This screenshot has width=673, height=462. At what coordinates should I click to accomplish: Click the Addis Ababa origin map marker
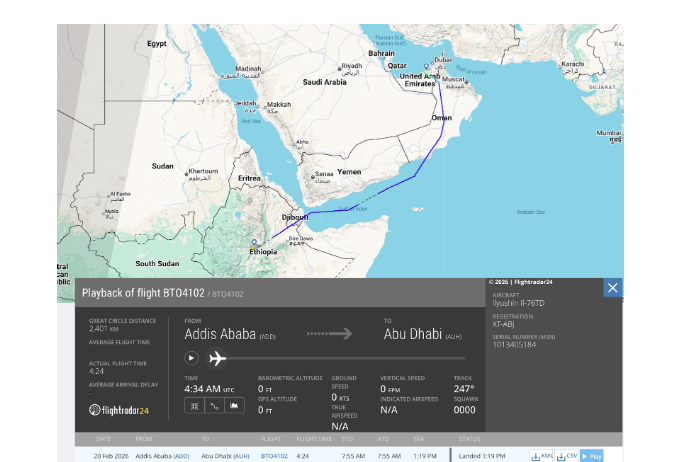click(x=254, y=243)
